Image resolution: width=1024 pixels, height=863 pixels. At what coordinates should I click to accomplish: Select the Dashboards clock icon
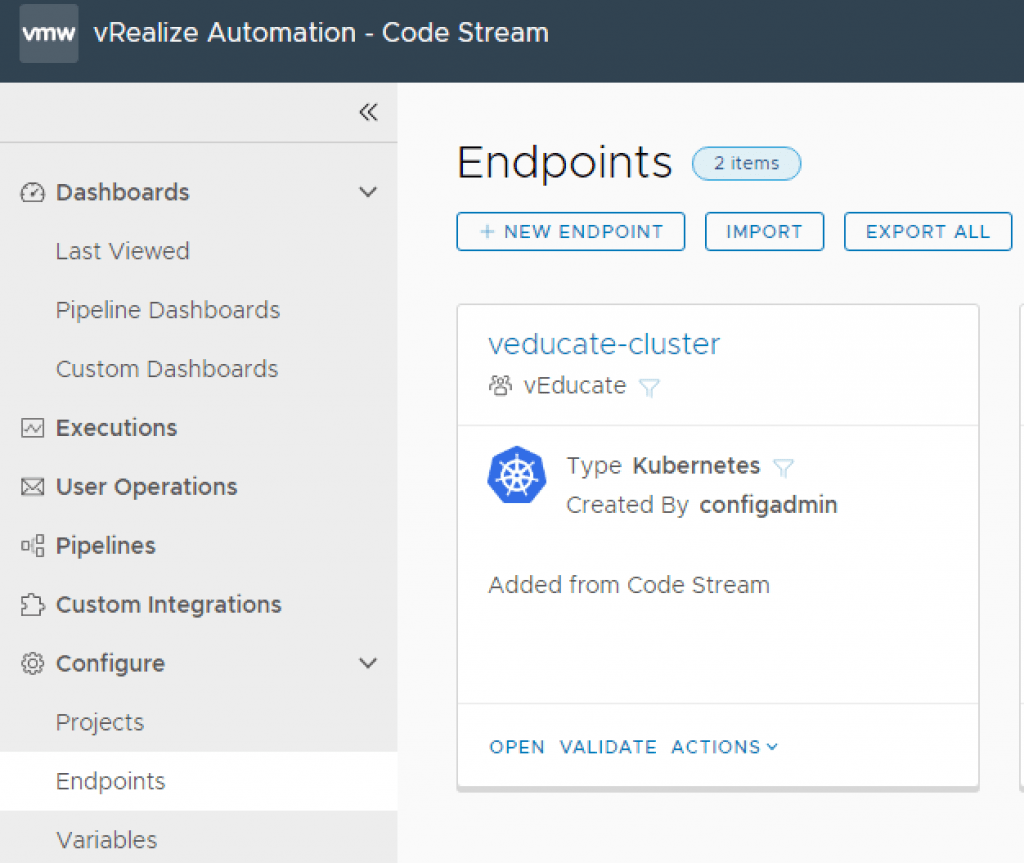click(x=32, y=192)
